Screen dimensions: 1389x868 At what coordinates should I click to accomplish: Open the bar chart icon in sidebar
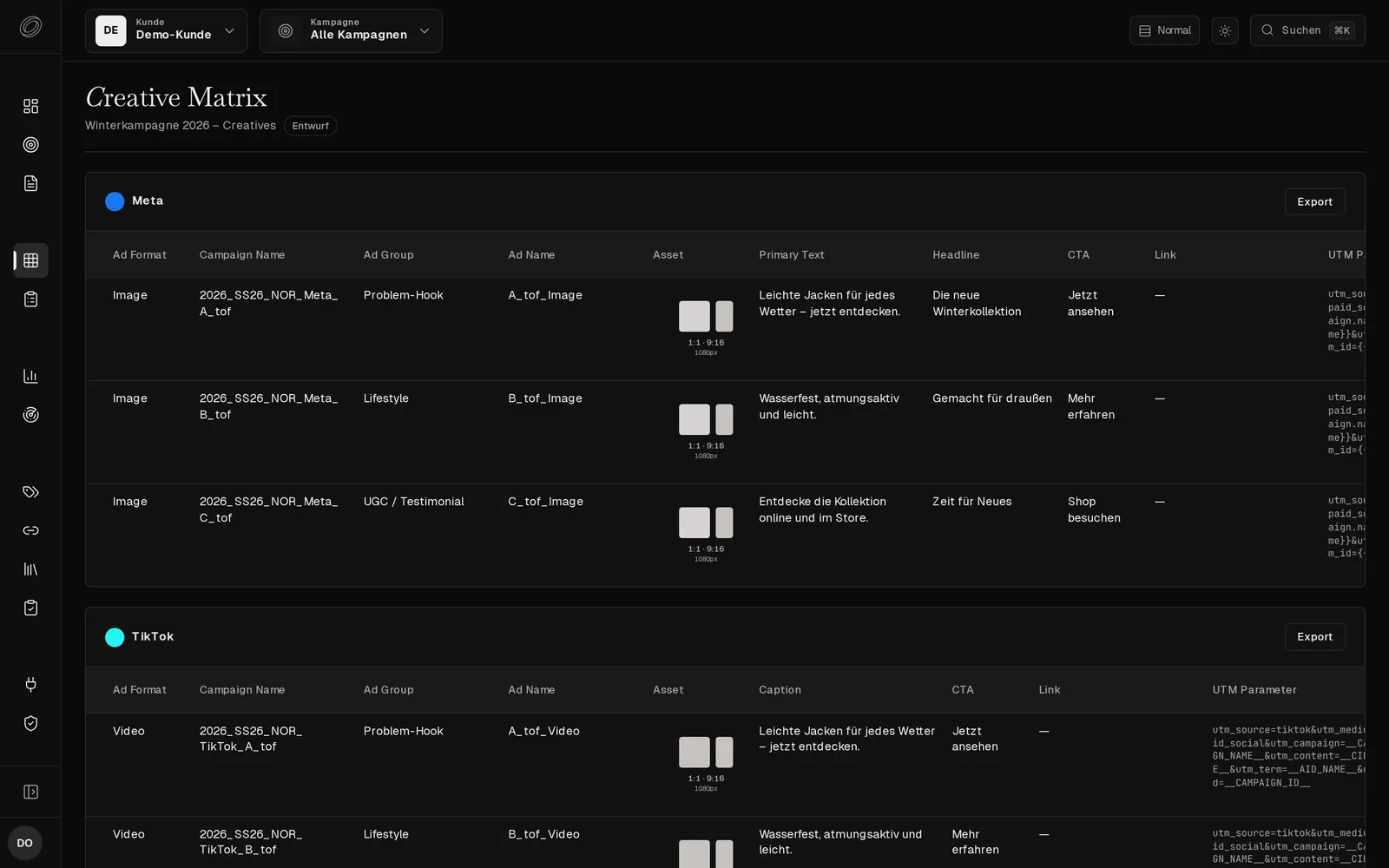point(30,376)
